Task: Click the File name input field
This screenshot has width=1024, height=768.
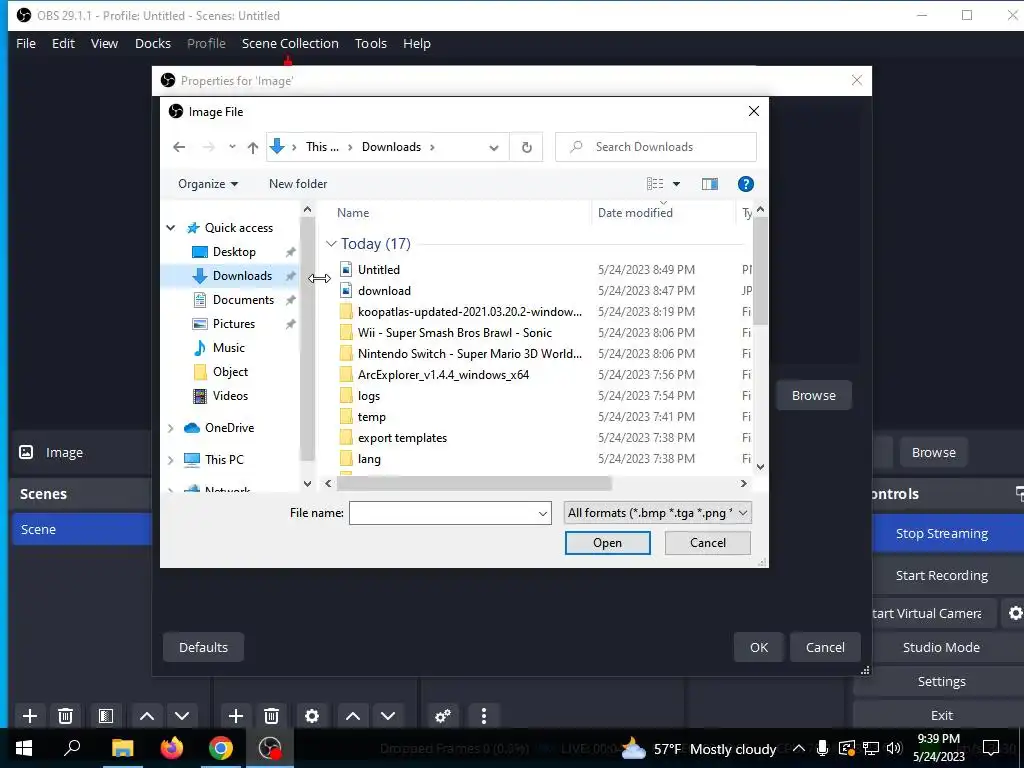Action: pos(450,513)
